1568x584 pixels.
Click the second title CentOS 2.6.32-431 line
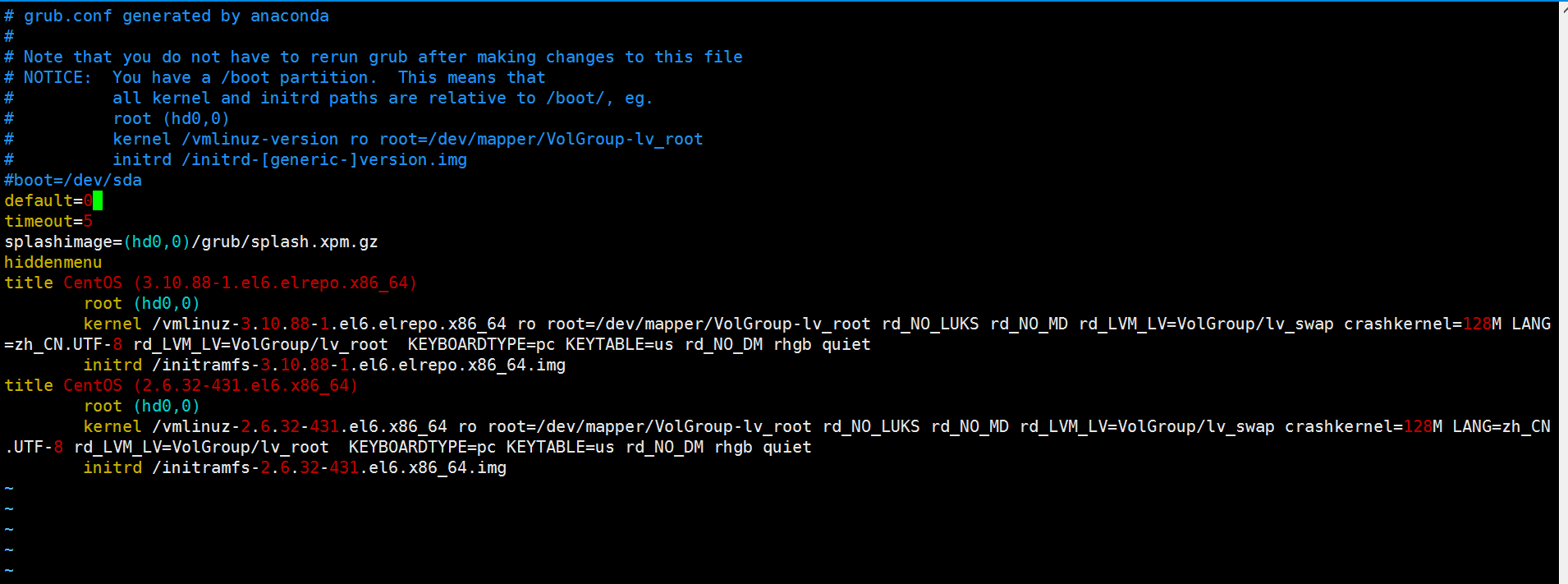click(181, 385)
